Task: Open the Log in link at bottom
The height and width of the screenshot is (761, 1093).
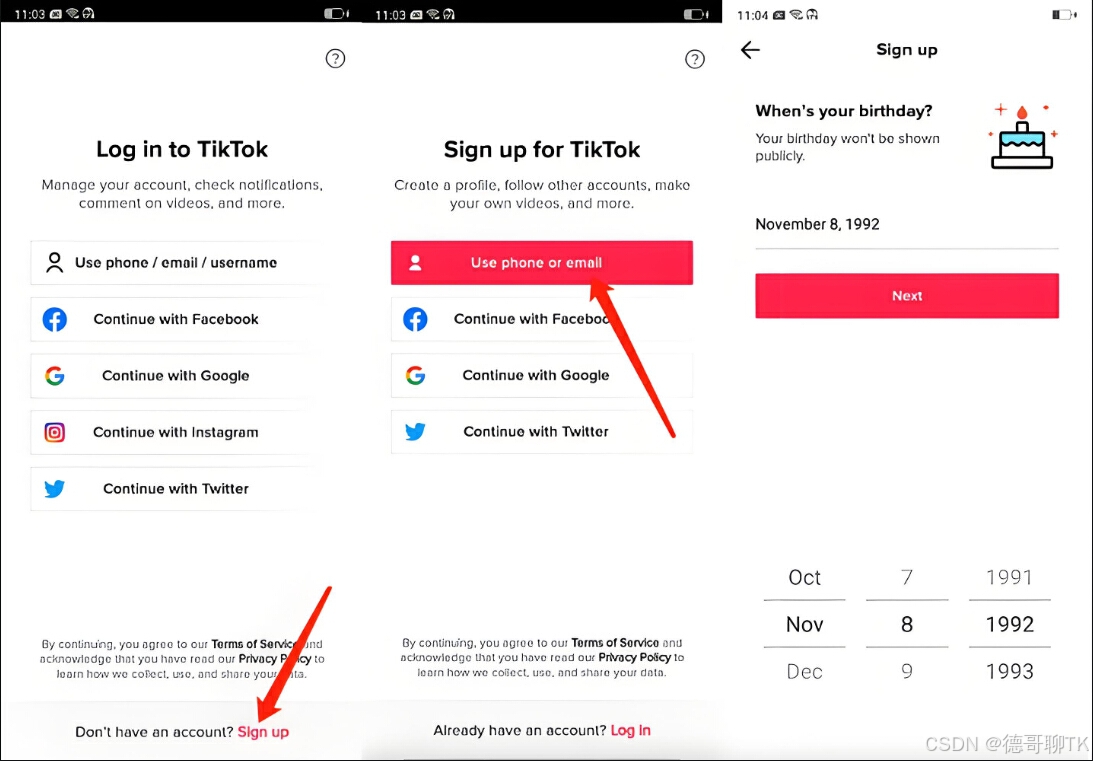Action: coord(630,730)
